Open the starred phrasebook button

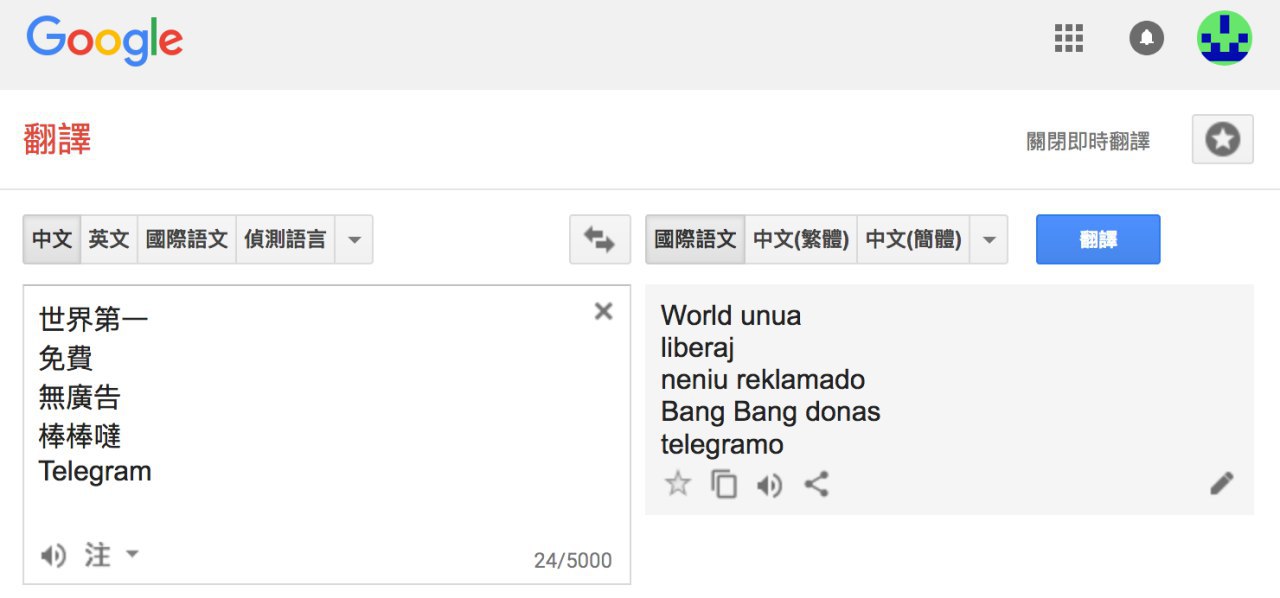click(x=1222, y=140)
